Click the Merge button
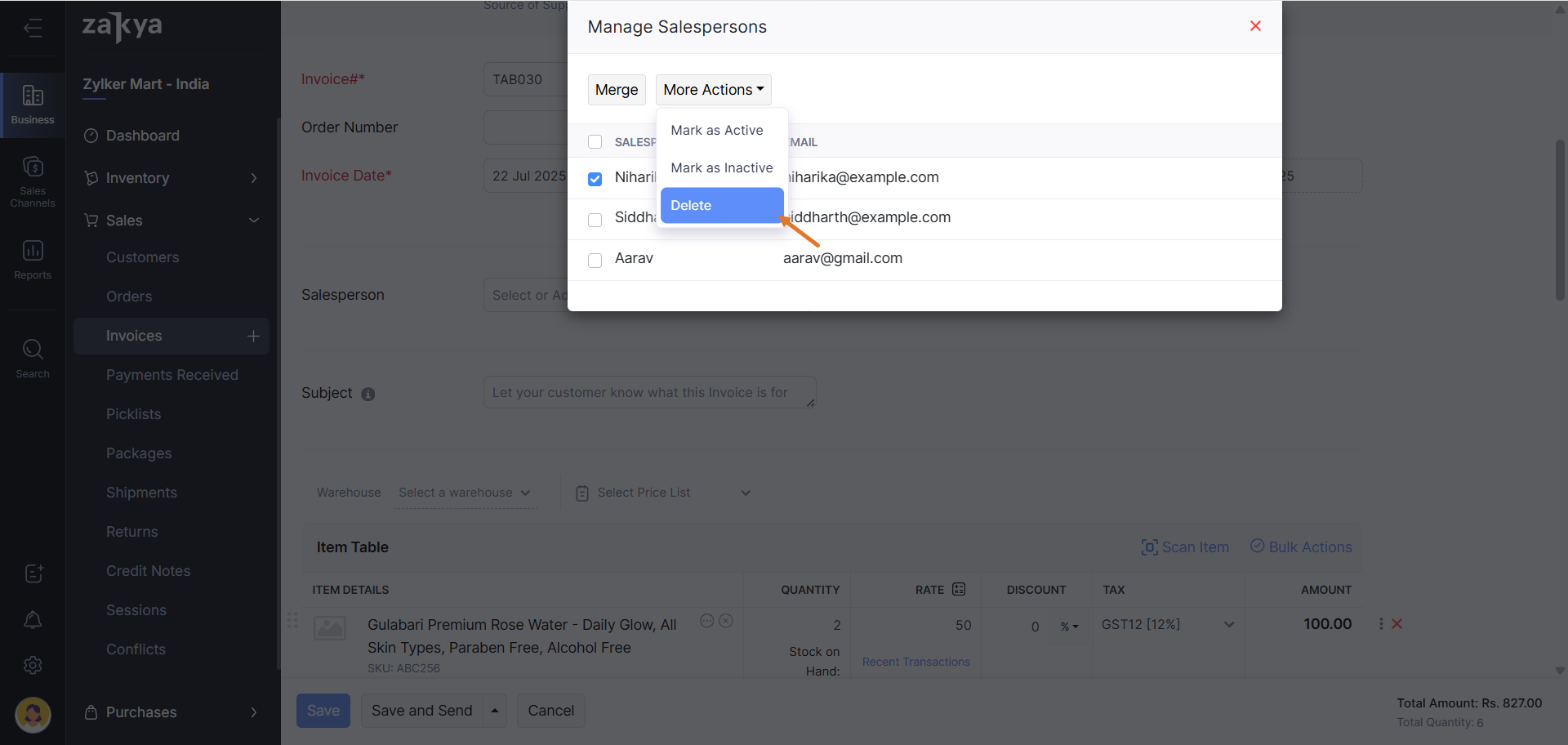1568x745 pixels. [x=617, y=90]
